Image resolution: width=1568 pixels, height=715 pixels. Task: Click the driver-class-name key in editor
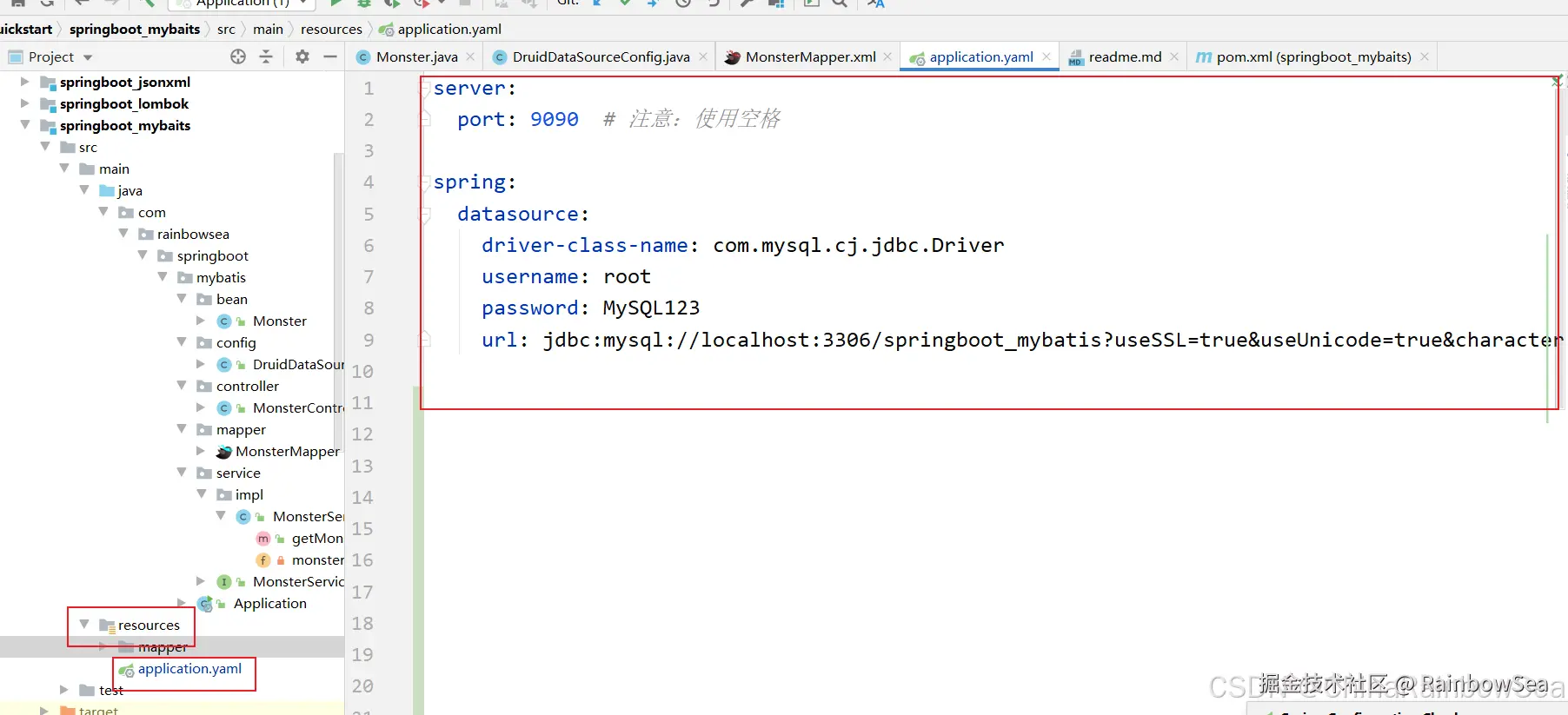(x=585, y=245)
